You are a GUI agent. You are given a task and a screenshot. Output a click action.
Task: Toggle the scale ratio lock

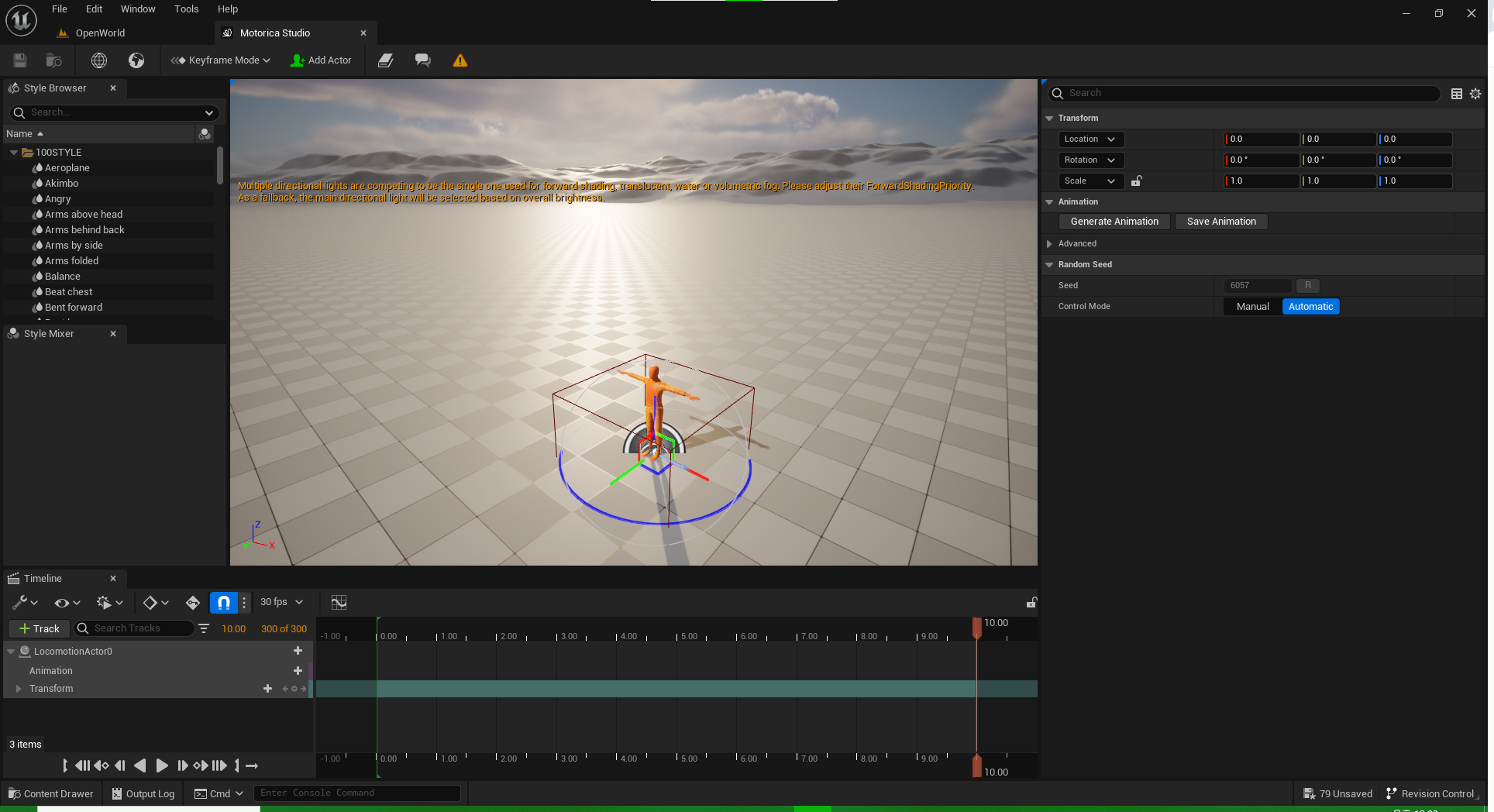[x=1137, y=181]
